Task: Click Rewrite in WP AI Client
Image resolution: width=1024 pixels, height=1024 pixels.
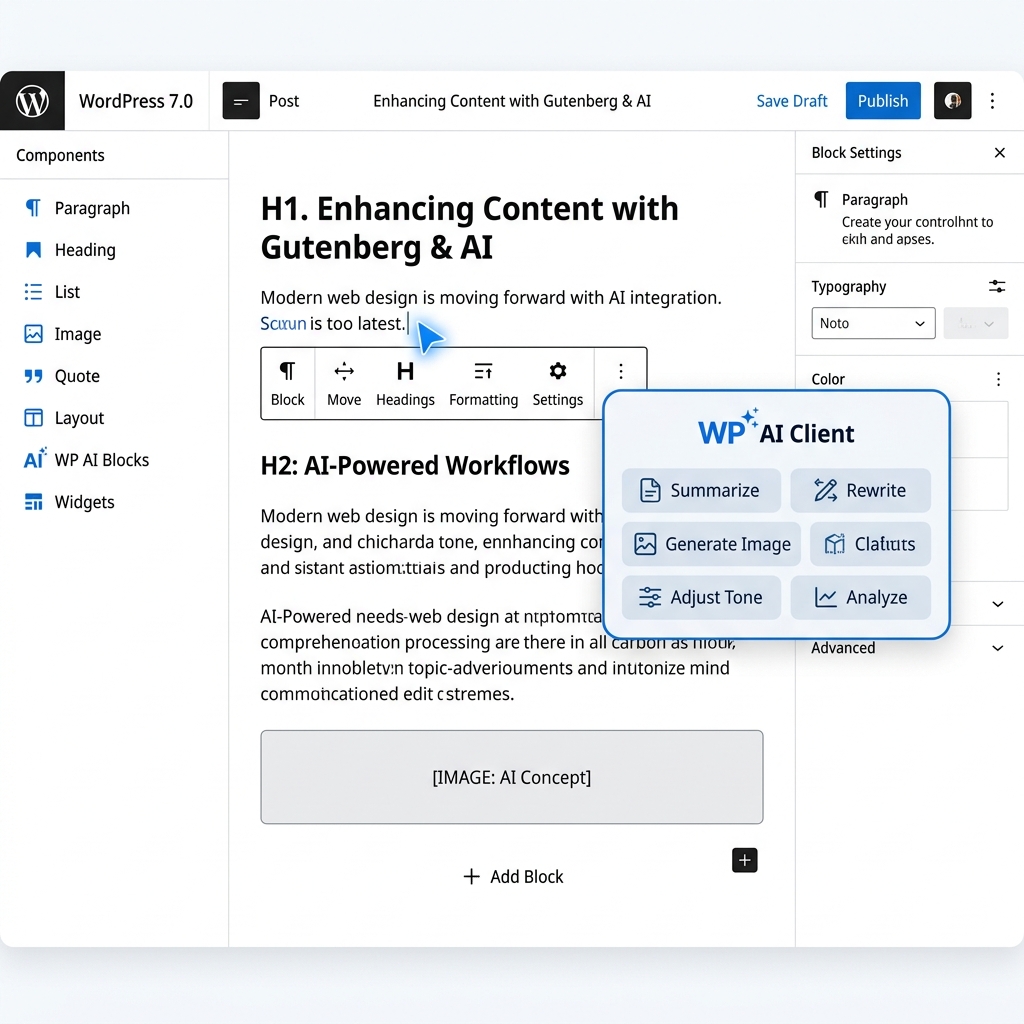Action: [x=860, y=490]
